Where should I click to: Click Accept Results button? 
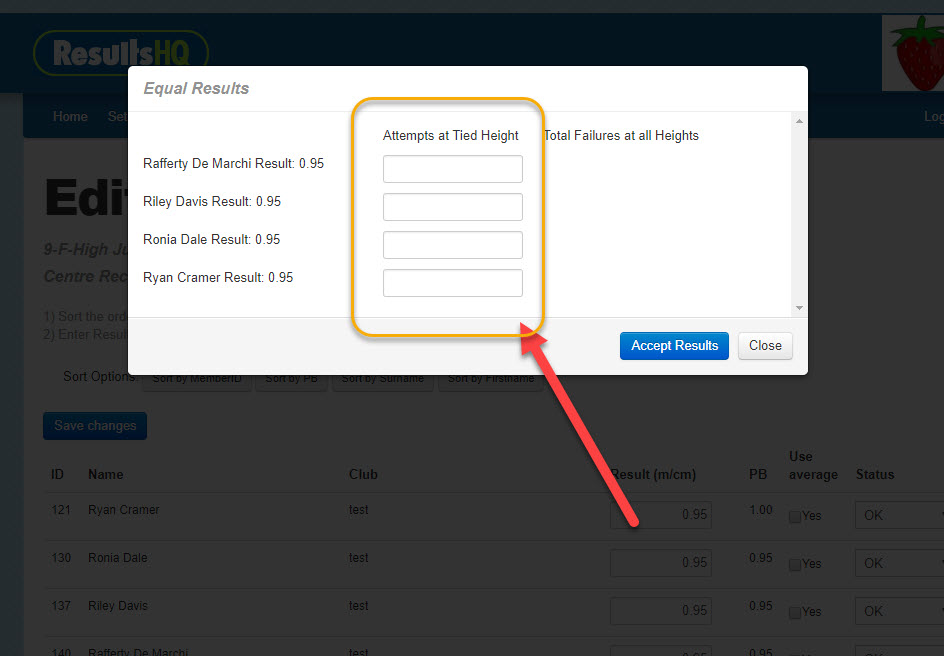coord(674,346)
